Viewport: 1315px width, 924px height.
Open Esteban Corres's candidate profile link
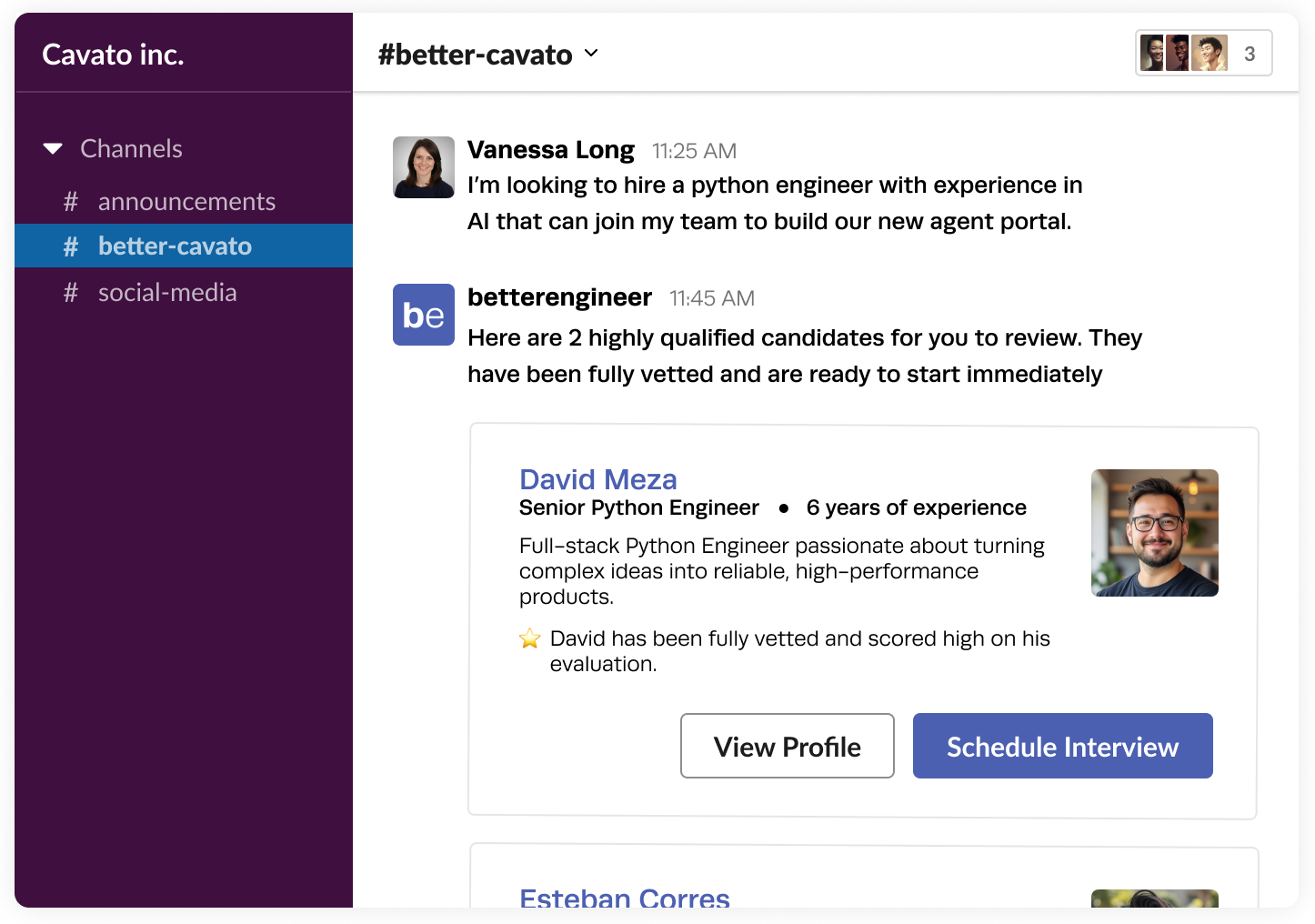pyautogui.click(x=624, y=898)
